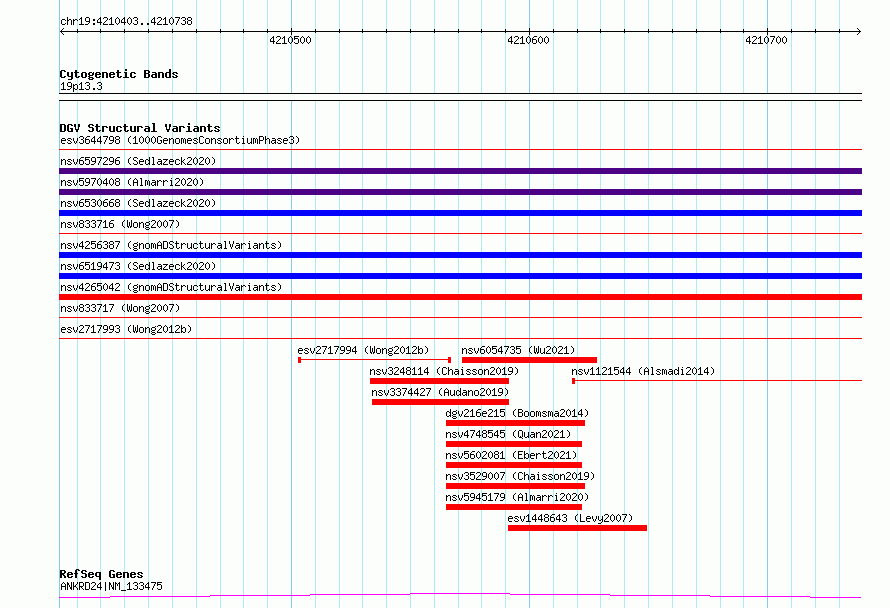890x608 pixels.
Task: Open nsv3248114 (Chaisson2019) variant label
Action: (444, 371)
